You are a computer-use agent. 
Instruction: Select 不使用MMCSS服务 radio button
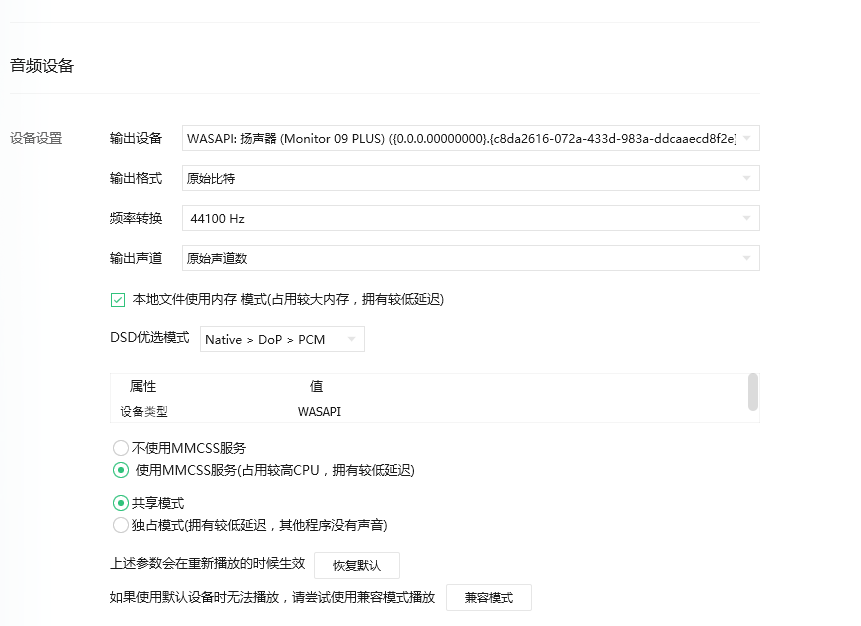pyautogui.click(x=121, y=448)
